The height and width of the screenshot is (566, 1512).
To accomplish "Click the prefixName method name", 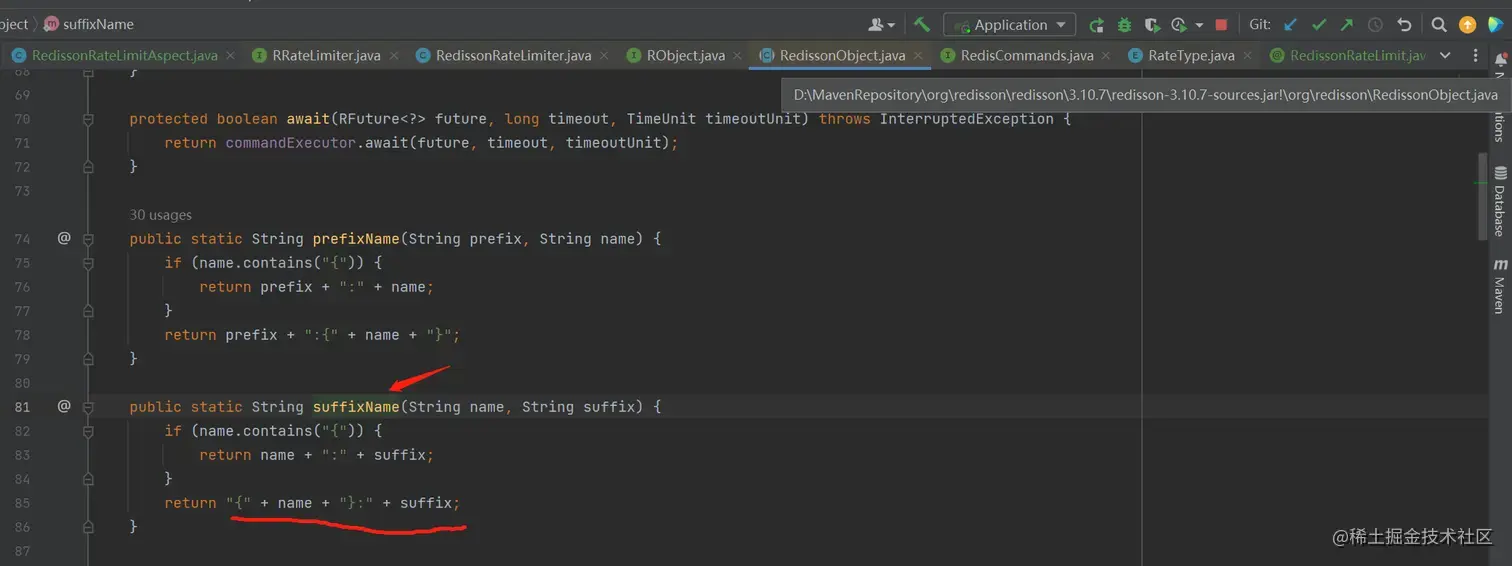I will pyautogui.click(x=356, y=239).
